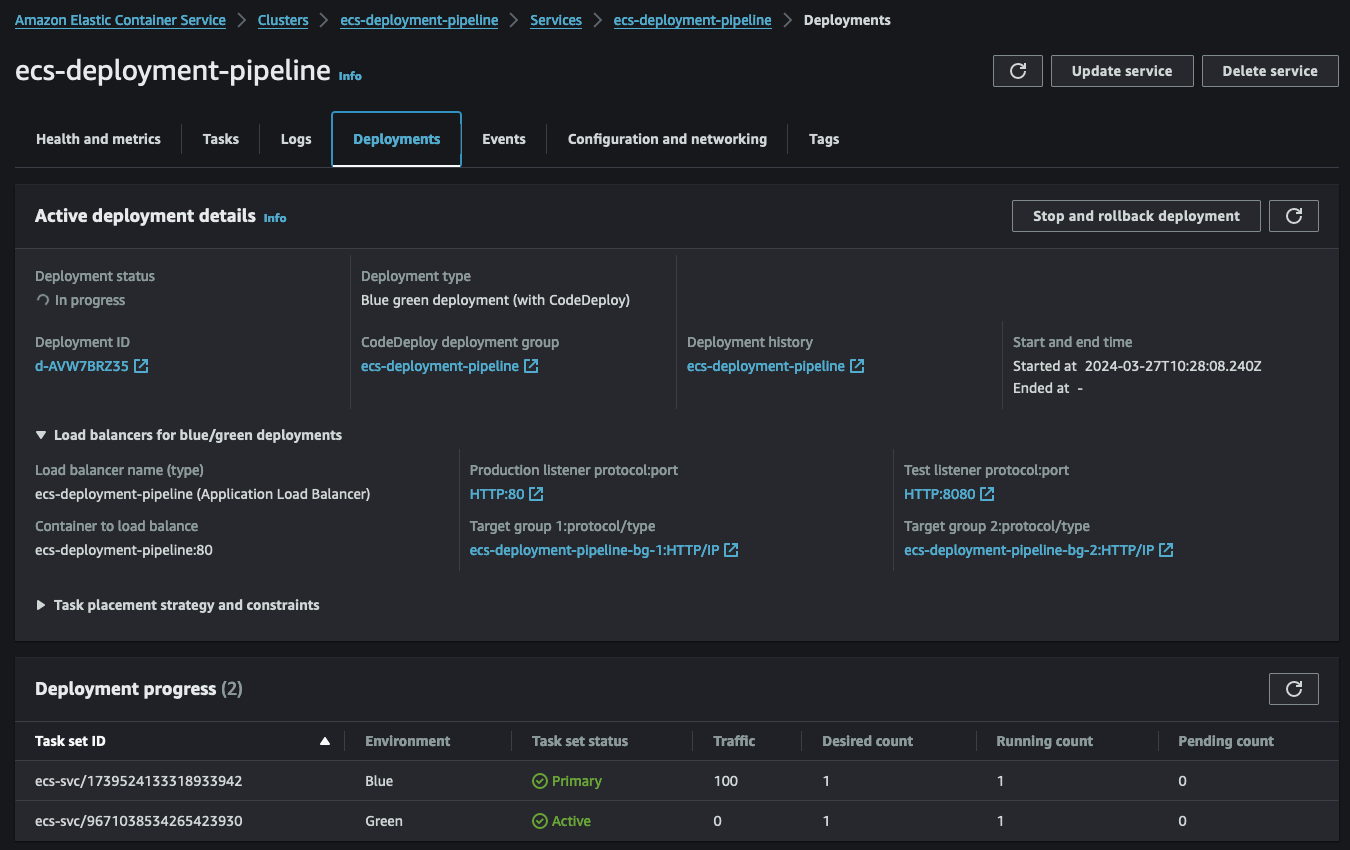Refresh the Active deployment details panel
The height and width of the screenshot is (850, 1350).
coord(1293,216)
